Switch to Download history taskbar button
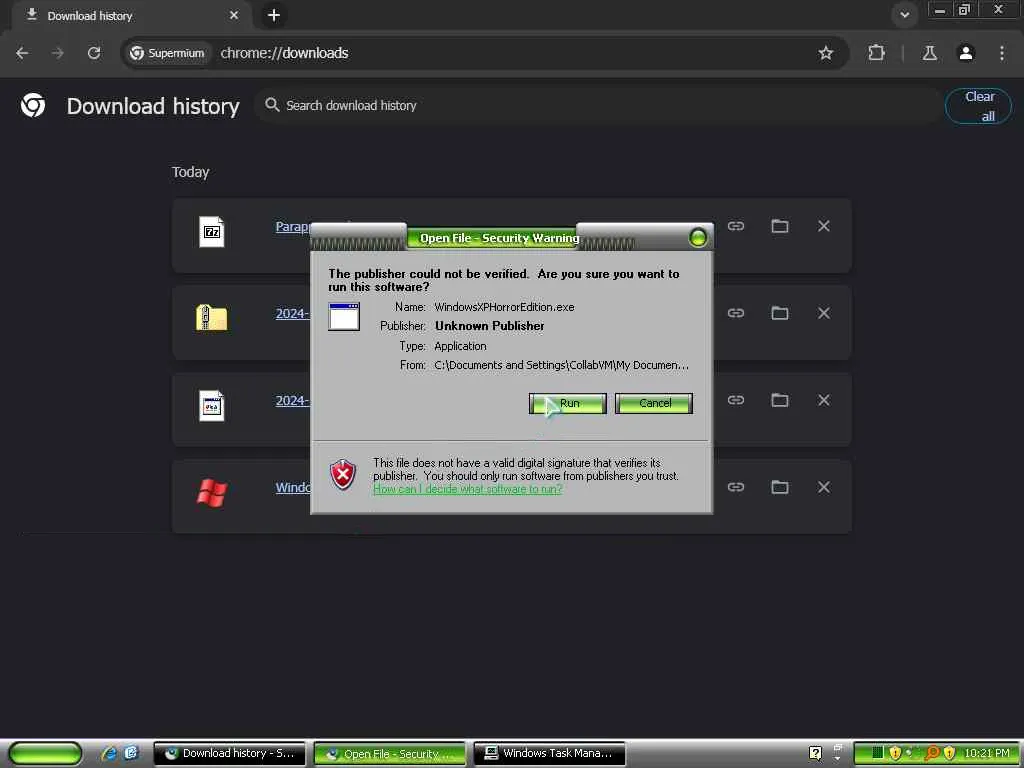 click(230, 754)
